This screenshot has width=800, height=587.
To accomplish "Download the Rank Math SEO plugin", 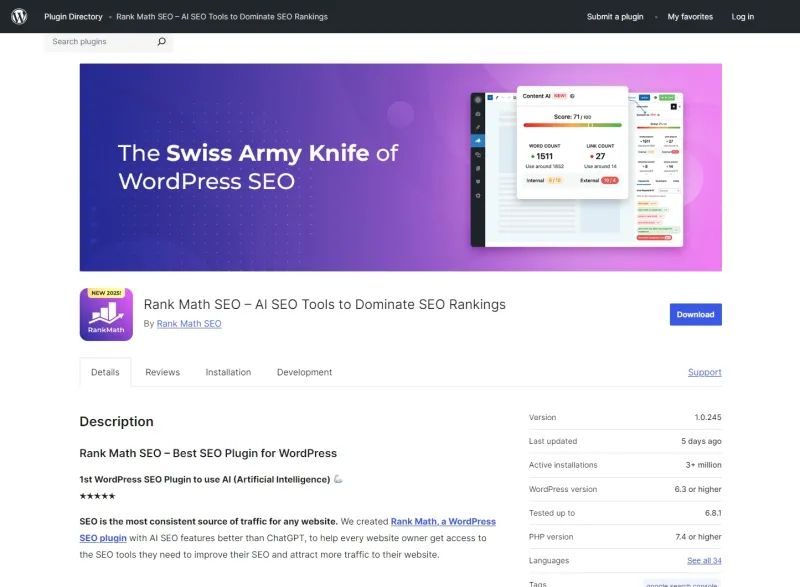I will tap(695, 314).
